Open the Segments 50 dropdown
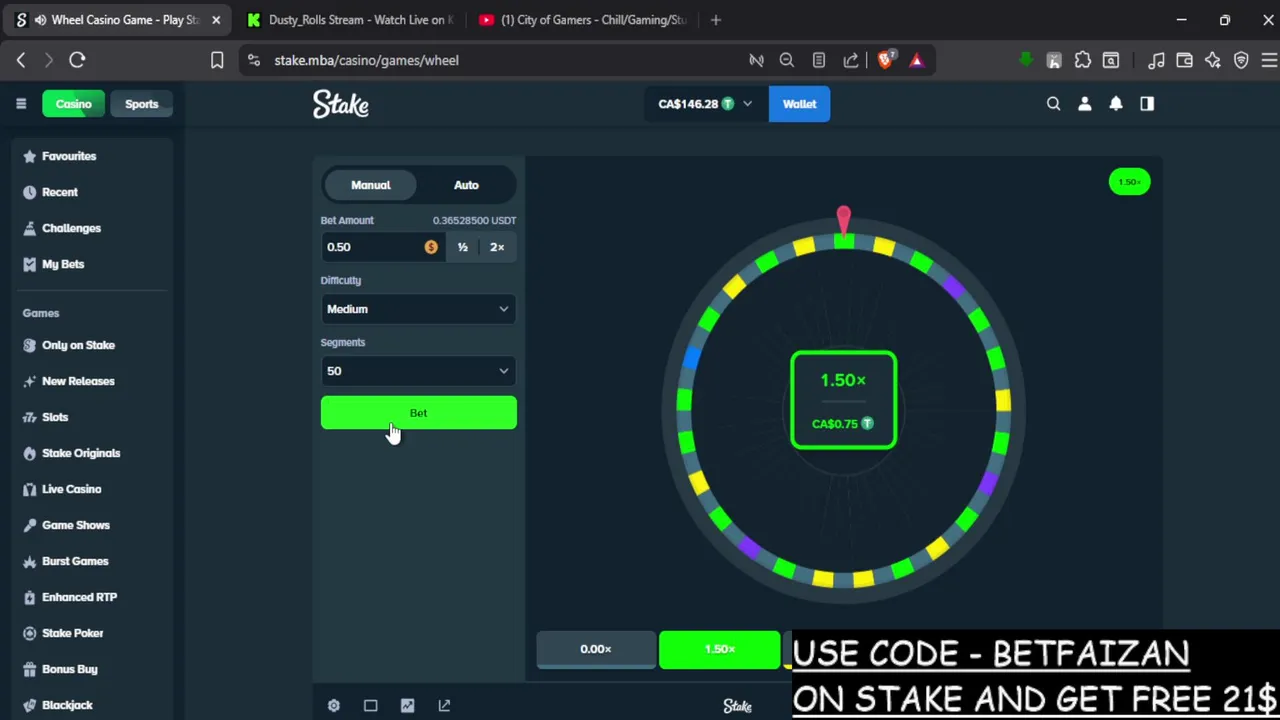This screenshot has width=1280, height=720. tap(418, 371)
